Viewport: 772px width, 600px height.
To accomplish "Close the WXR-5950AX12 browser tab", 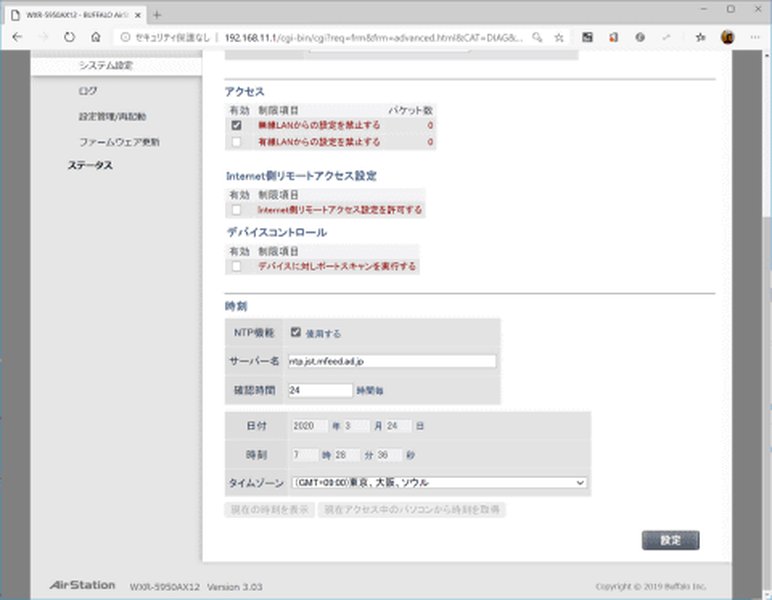I will point(138,15).
